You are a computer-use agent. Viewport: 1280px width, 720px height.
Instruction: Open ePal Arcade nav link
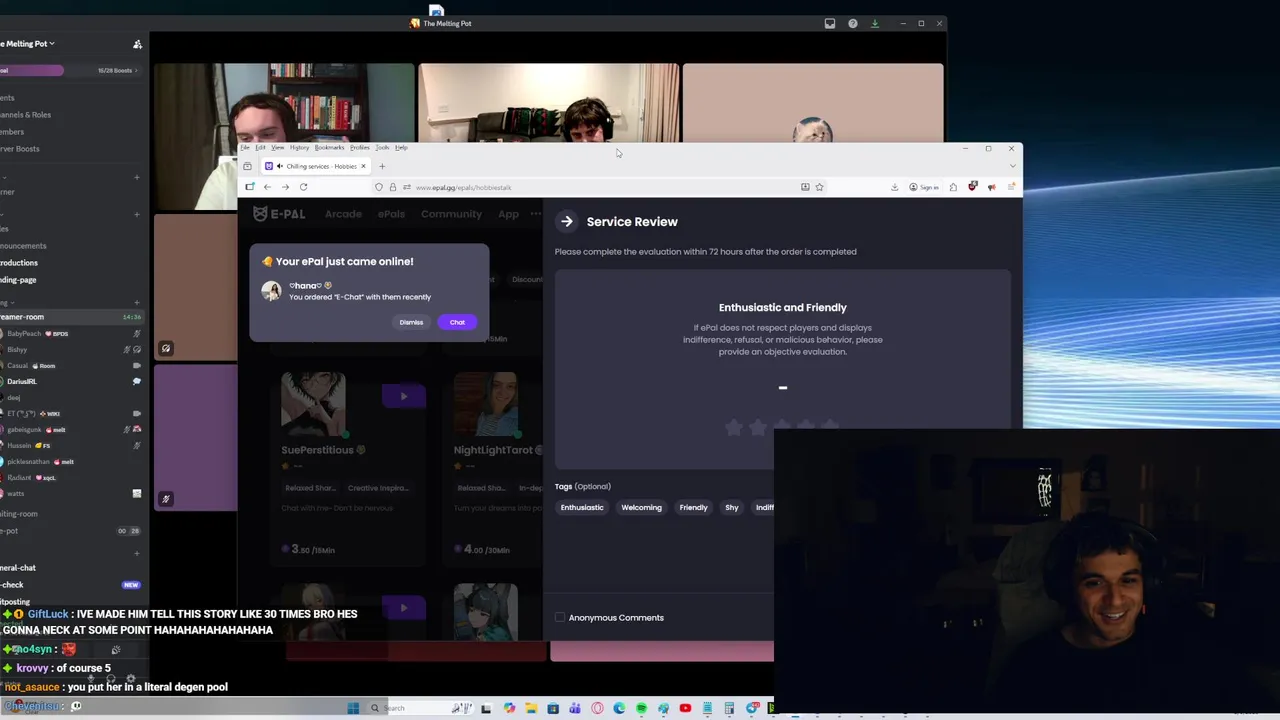343,214
